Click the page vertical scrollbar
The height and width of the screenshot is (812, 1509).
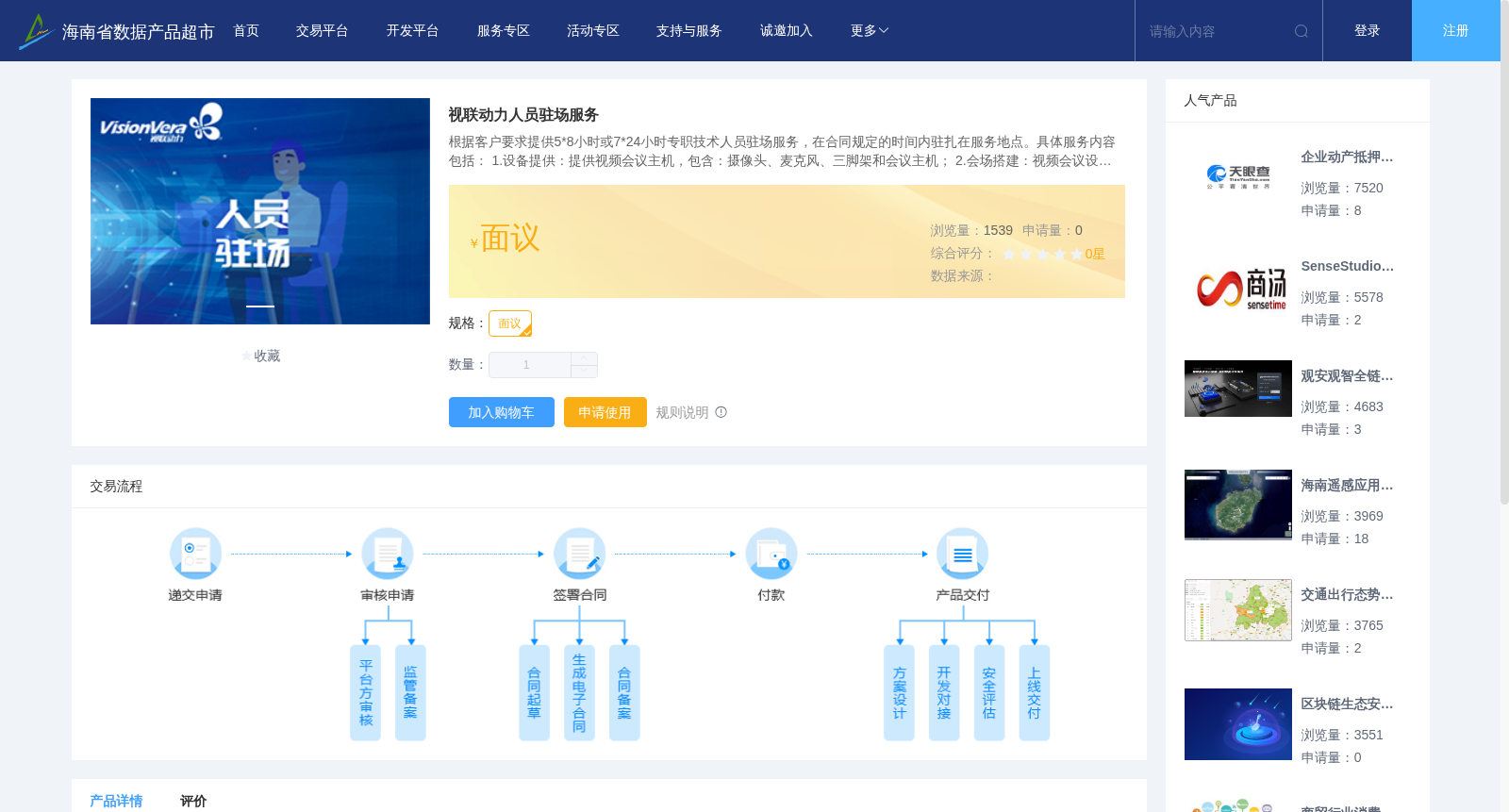point(1504,253)
